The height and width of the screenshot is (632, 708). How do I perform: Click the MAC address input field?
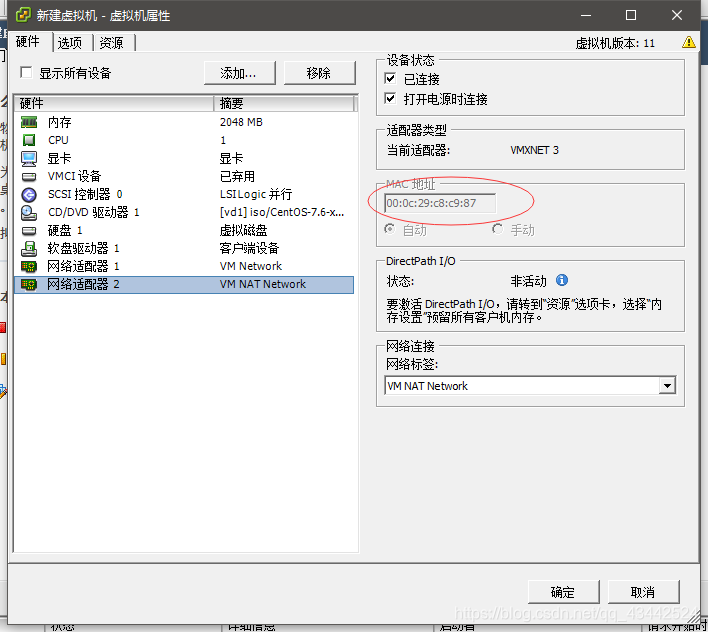pos(440,203)
